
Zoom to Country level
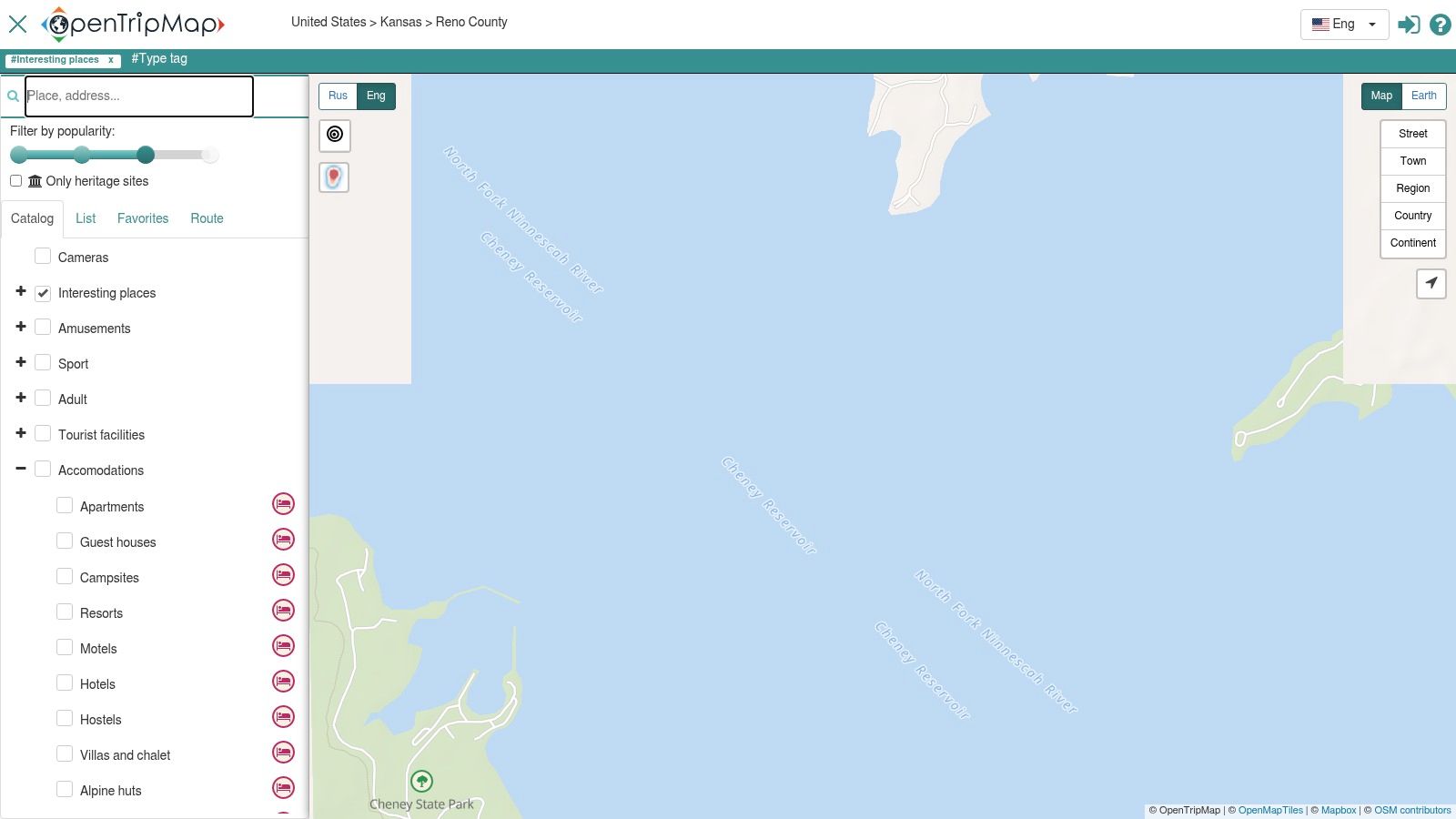pyautogui.click(x=1412, y=216)
